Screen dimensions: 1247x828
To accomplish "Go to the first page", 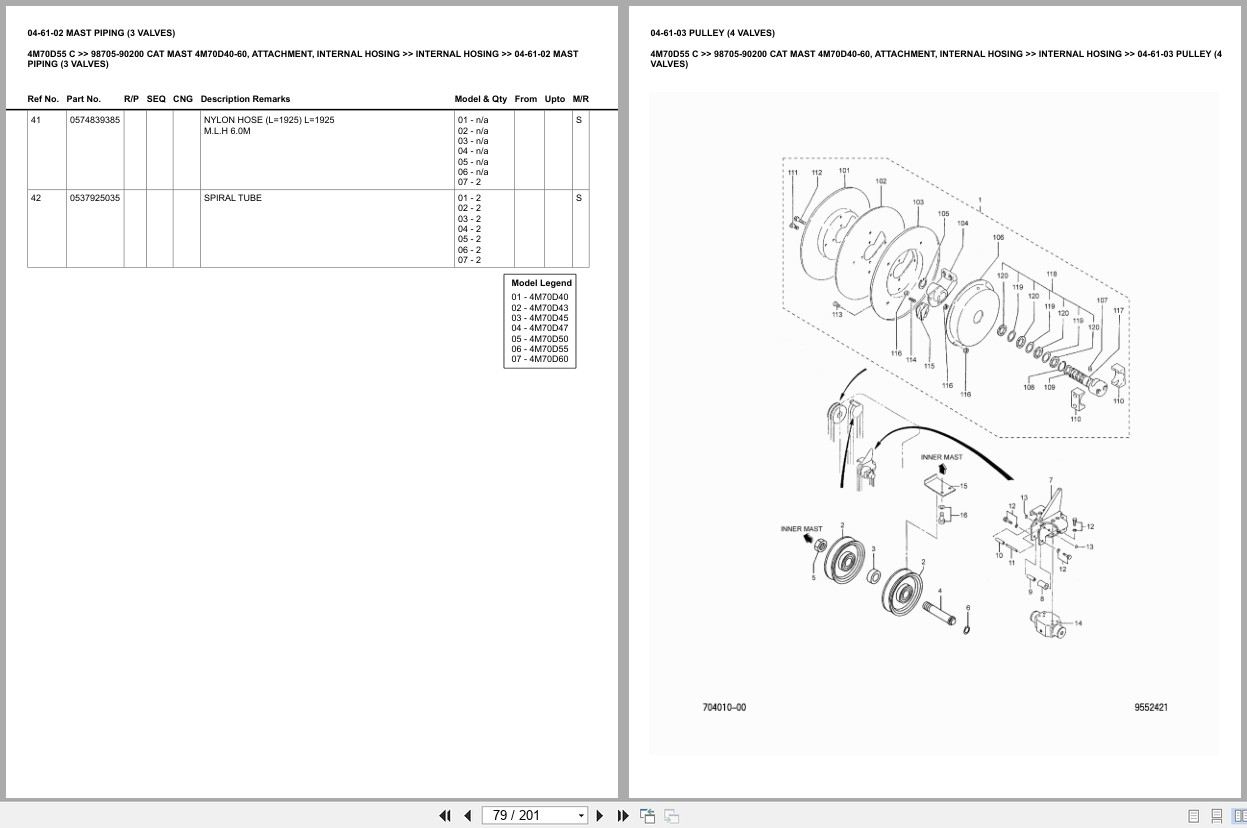I will point(445,815).
